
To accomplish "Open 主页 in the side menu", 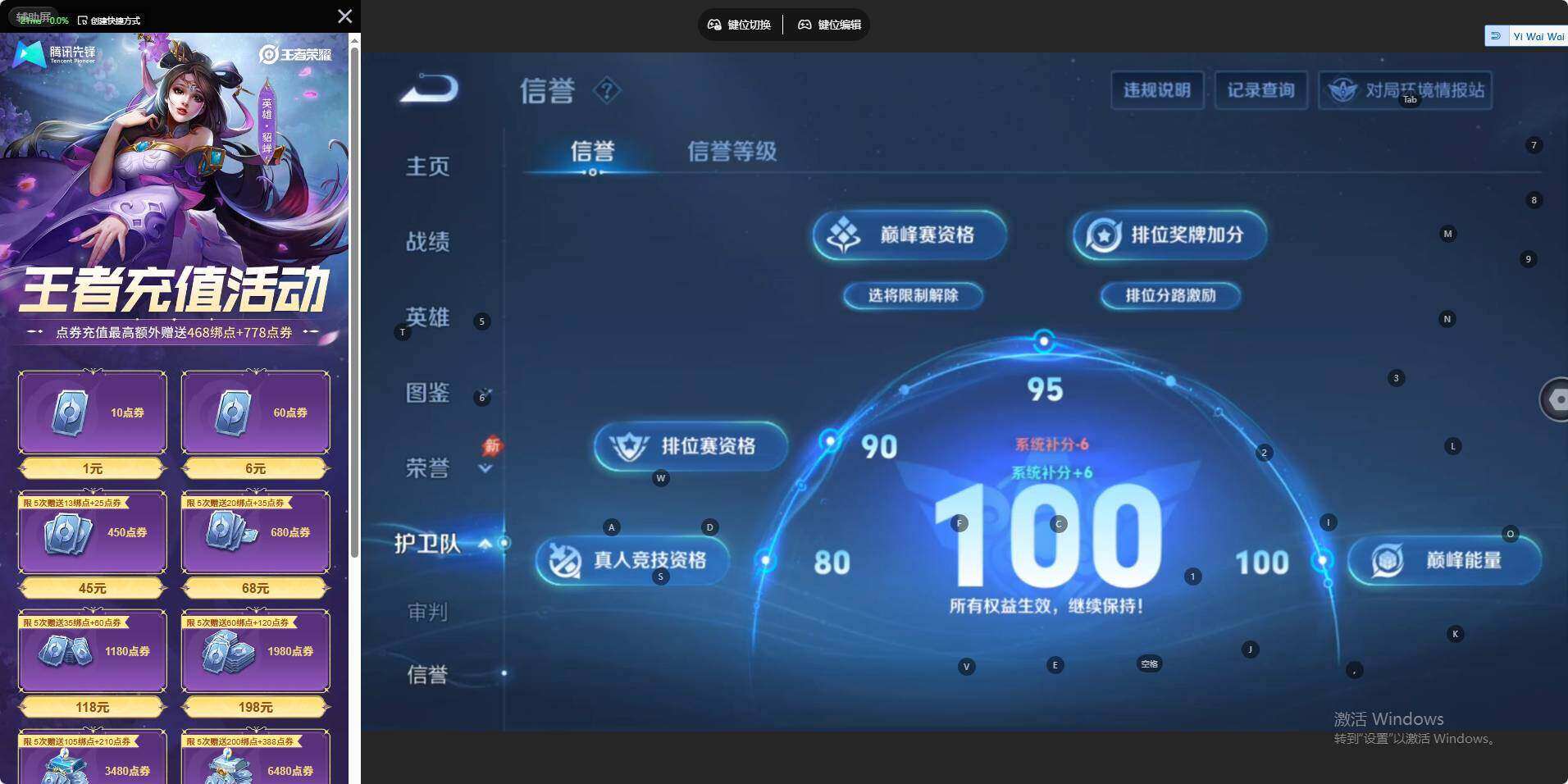I will click(x=427, y=166).
